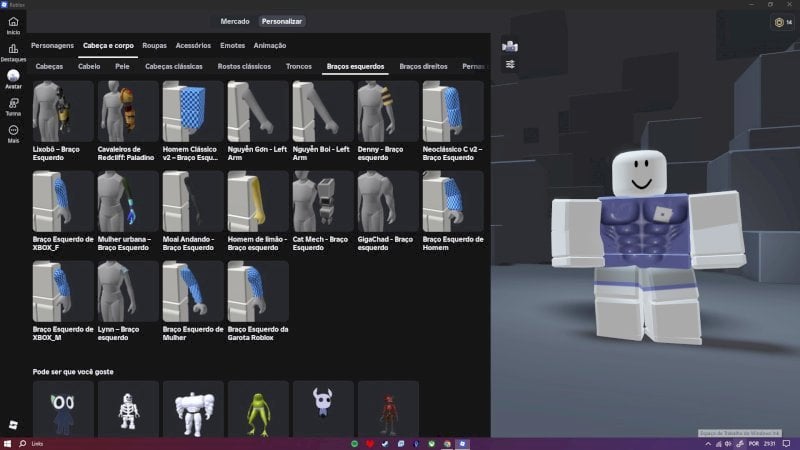Open the blue big-eyed character recommendation

pos(63,410)
